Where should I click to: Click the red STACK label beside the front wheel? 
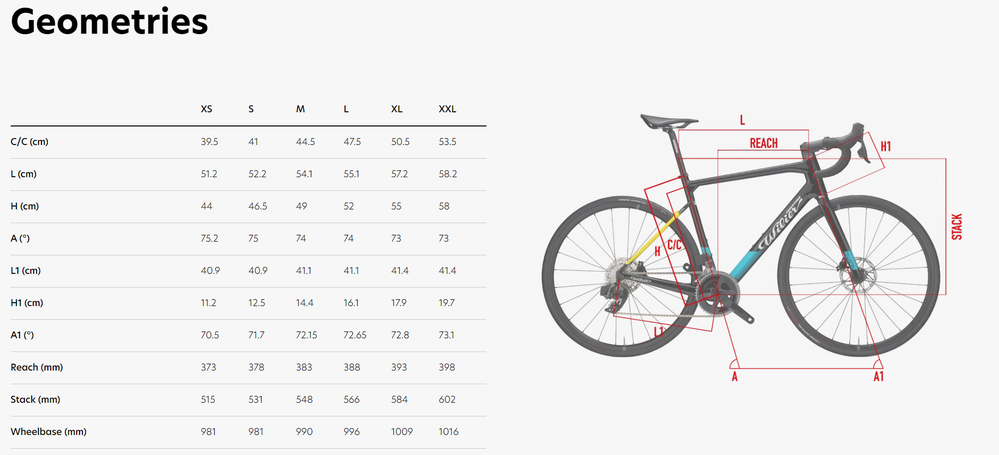click(957, 226)
